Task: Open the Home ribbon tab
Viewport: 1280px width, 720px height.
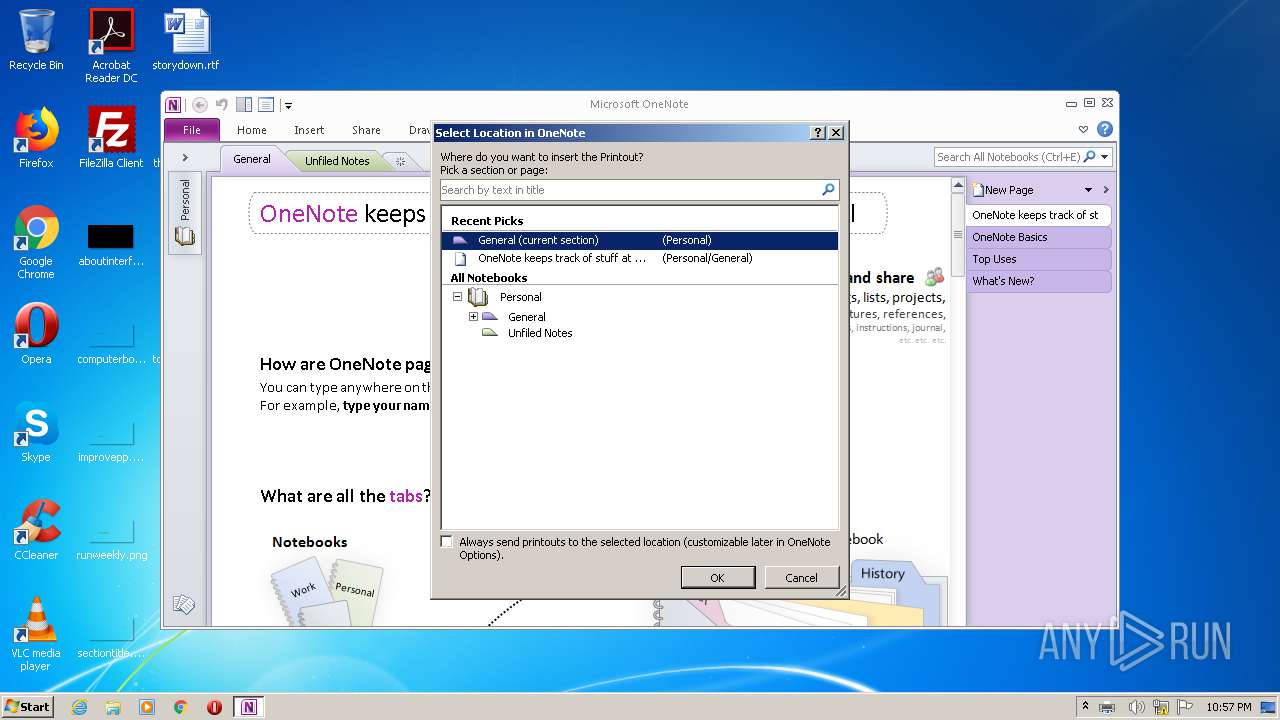Action: [252, 130]
